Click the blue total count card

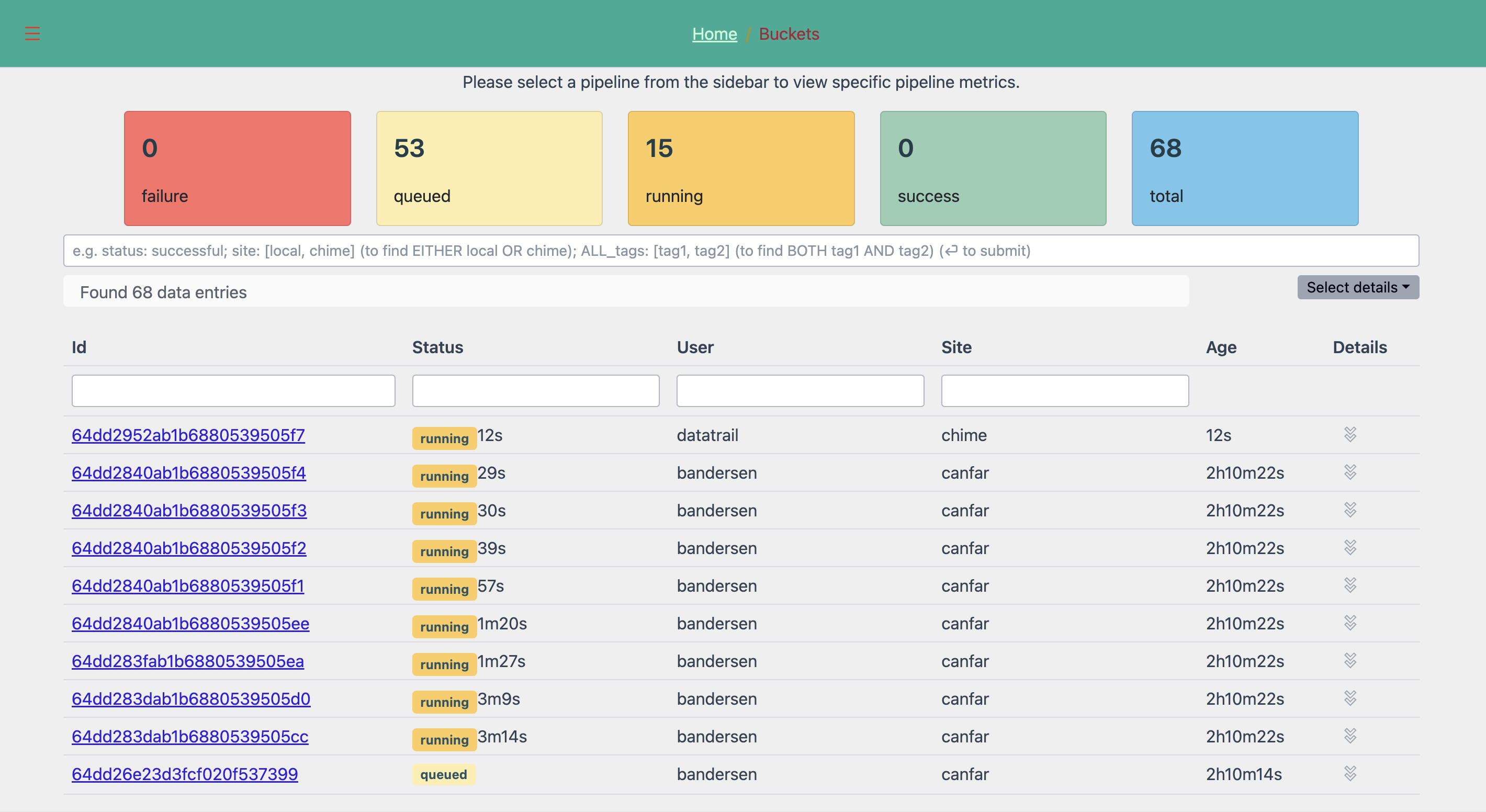click(1245, 168)
